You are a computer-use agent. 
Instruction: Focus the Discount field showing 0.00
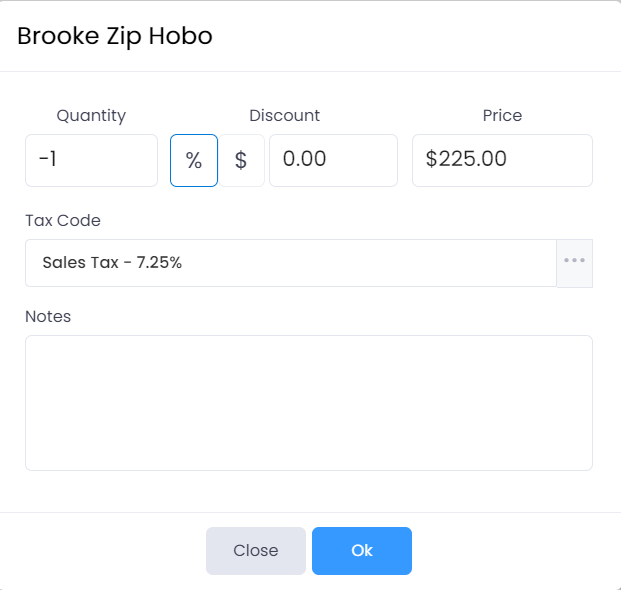(x=333, y=160)
